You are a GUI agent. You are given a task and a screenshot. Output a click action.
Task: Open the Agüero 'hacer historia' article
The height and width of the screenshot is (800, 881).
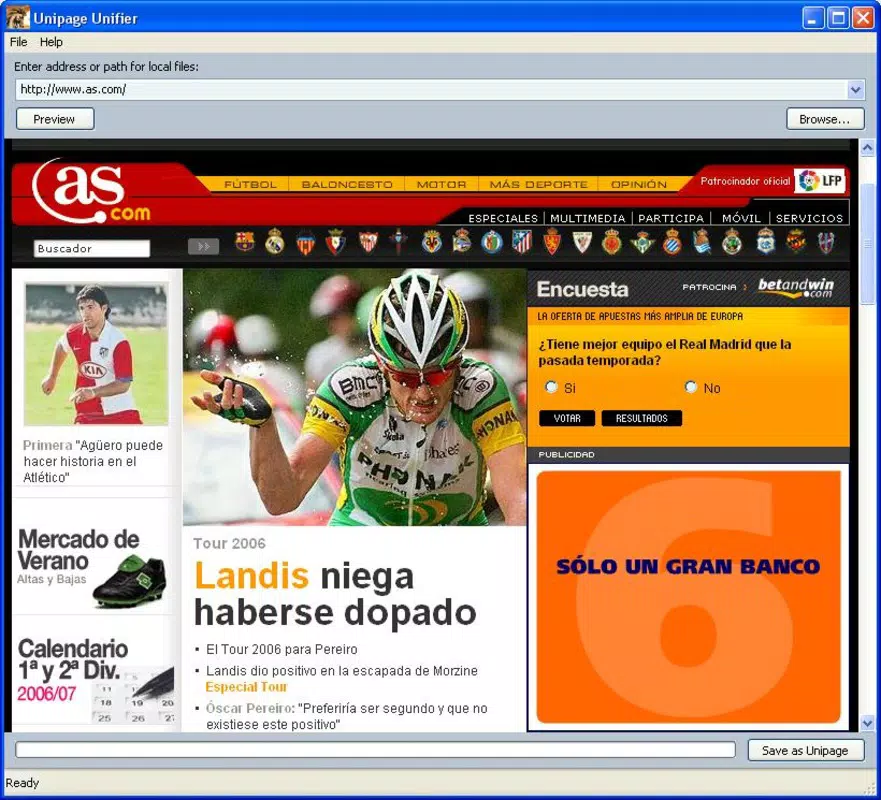click(x=93, y=461)
